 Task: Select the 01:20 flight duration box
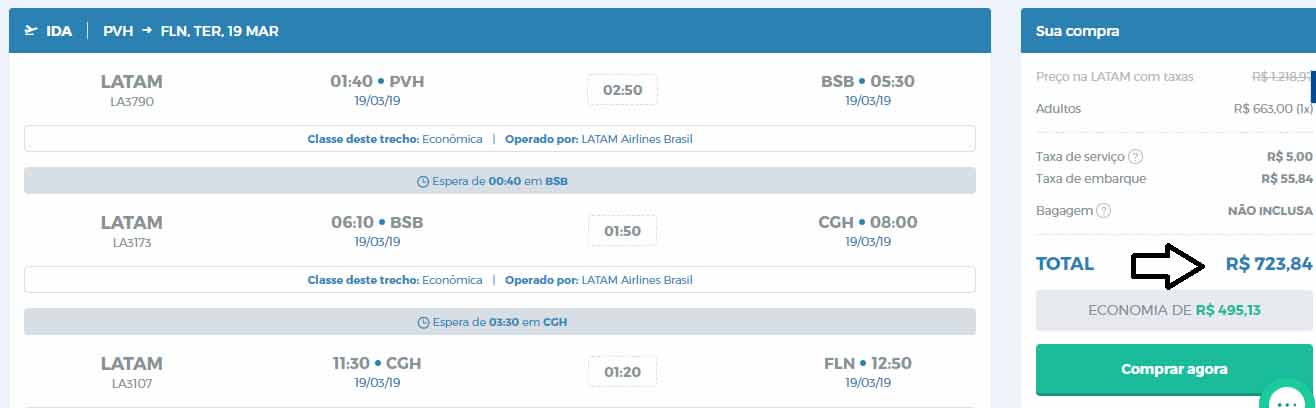coord(622,372)
